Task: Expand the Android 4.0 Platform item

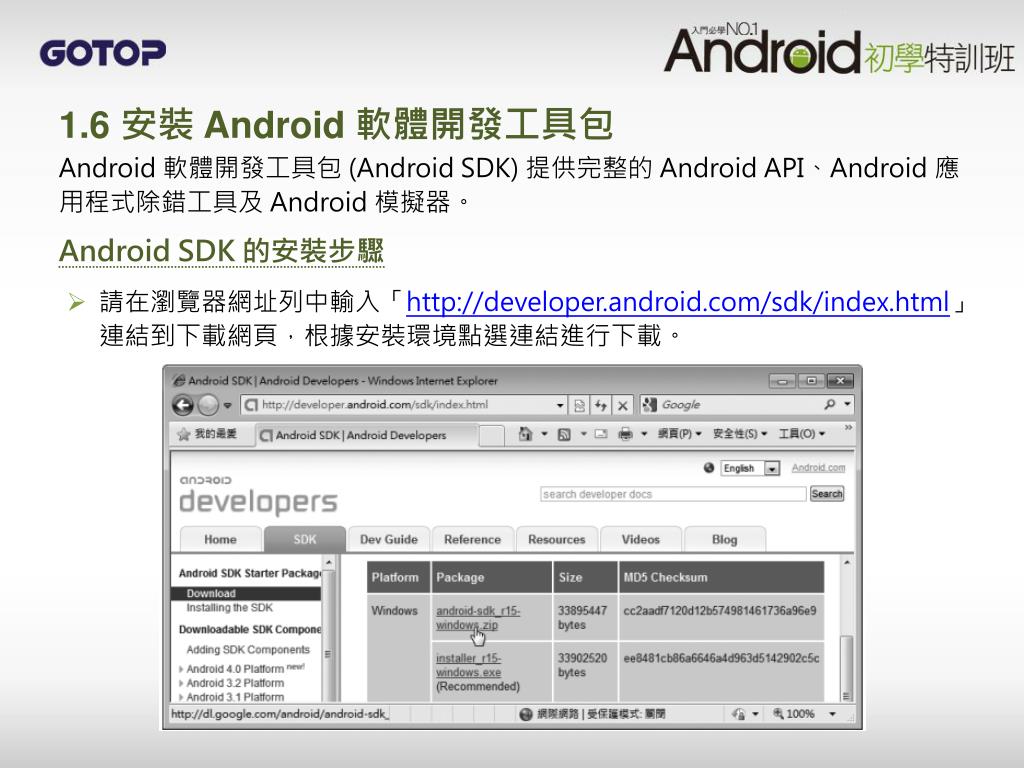Action: point(181,669)
